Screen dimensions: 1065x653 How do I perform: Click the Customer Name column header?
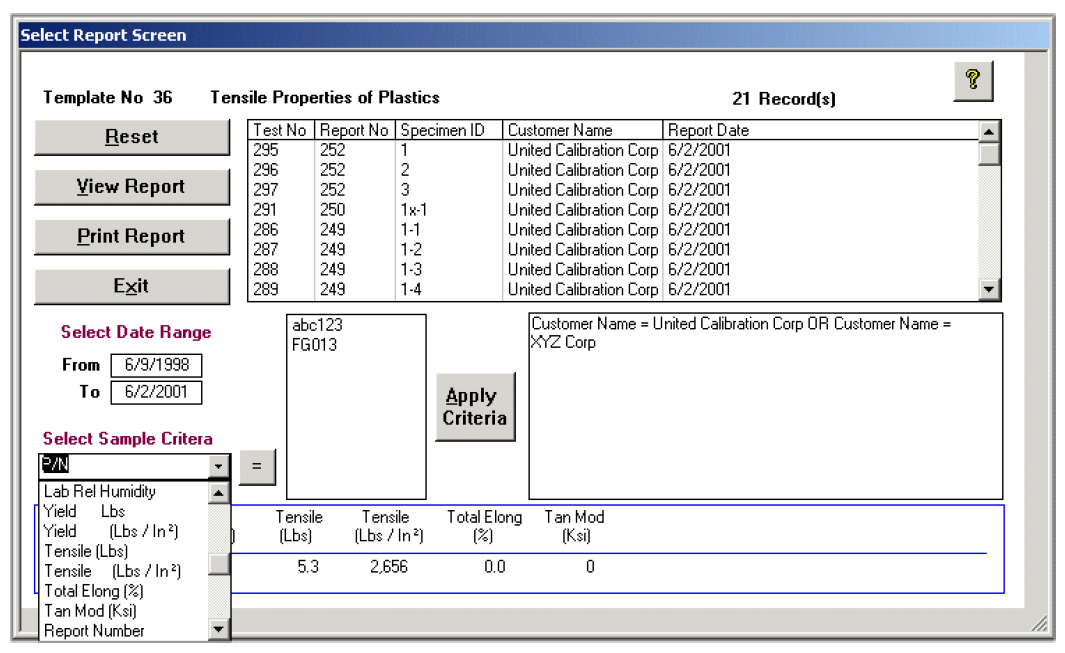(583, 130)
